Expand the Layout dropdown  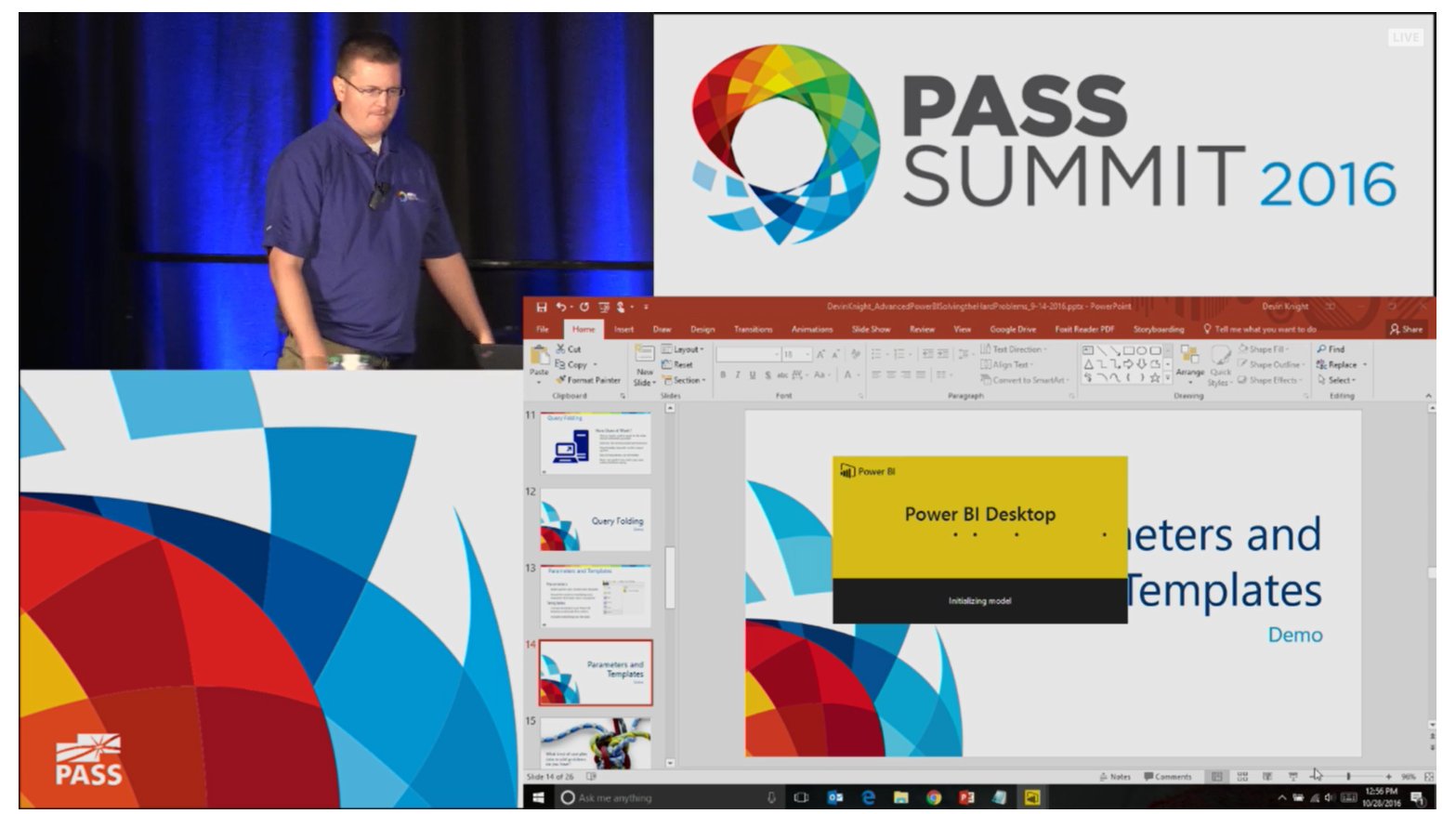tap(683, 349)
